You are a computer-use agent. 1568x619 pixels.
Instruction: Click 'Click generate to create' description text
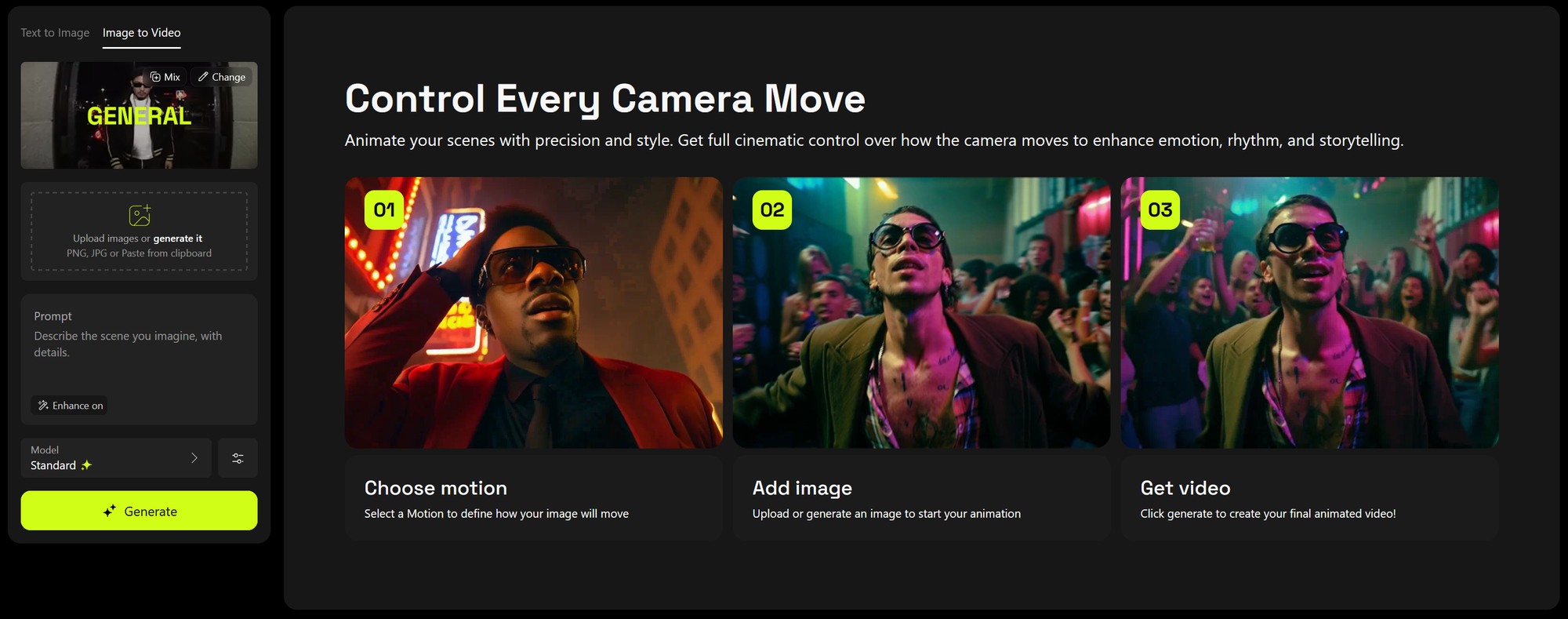point(1269,514)
